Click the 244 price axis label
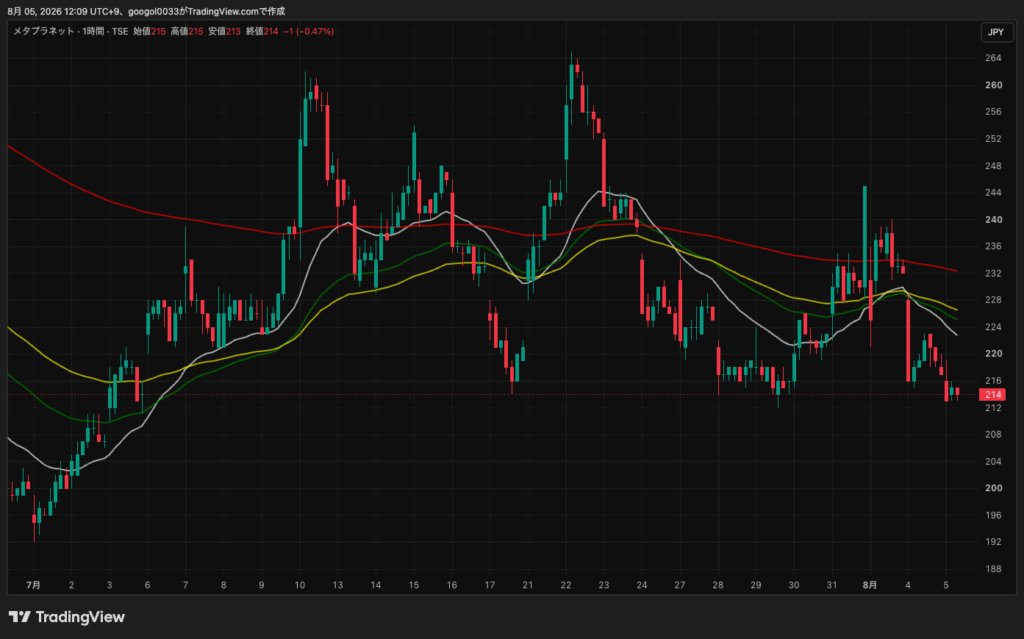Screen dimensions: 1024x639 (x=993, y=193)
